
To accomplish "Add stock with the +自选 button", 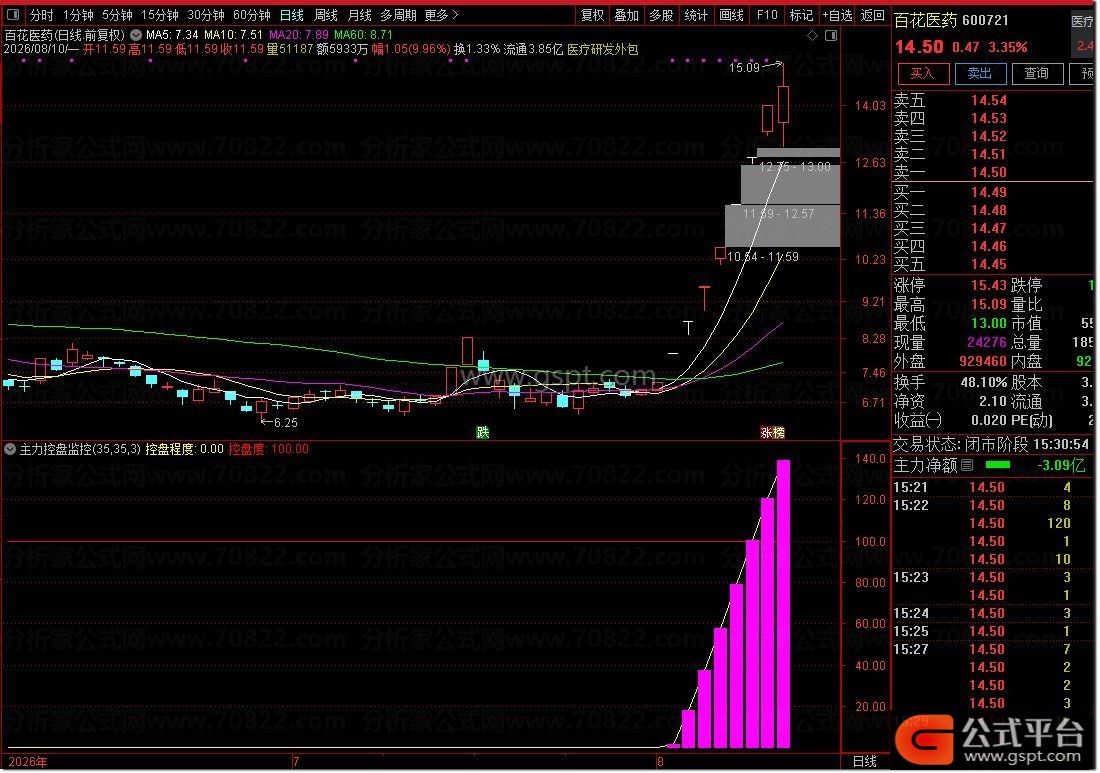I will (838, 15).
